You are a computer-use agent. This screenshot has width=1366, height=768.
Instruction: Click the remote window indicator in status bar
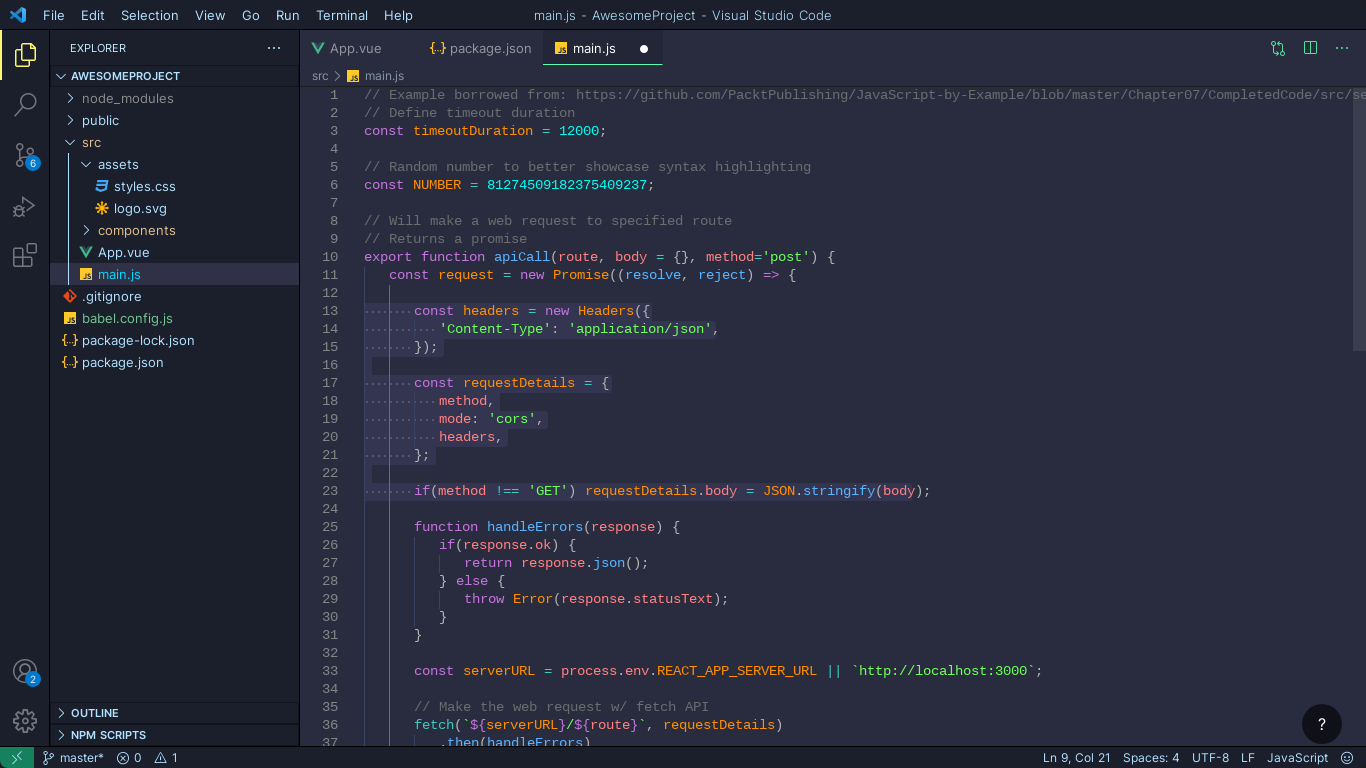[x=17, y=758]
